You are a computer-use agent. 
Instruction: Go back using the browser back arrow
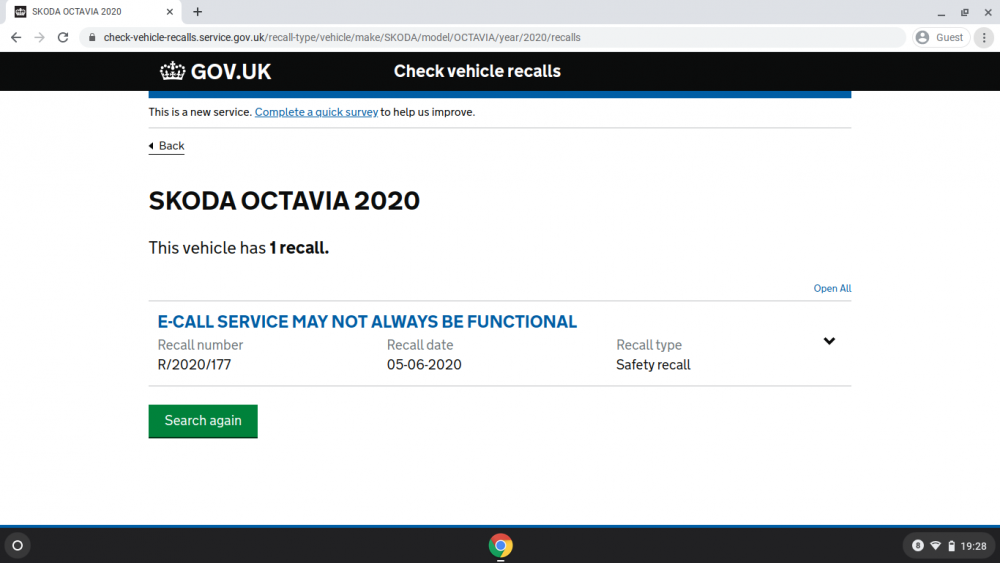point(16,38)
